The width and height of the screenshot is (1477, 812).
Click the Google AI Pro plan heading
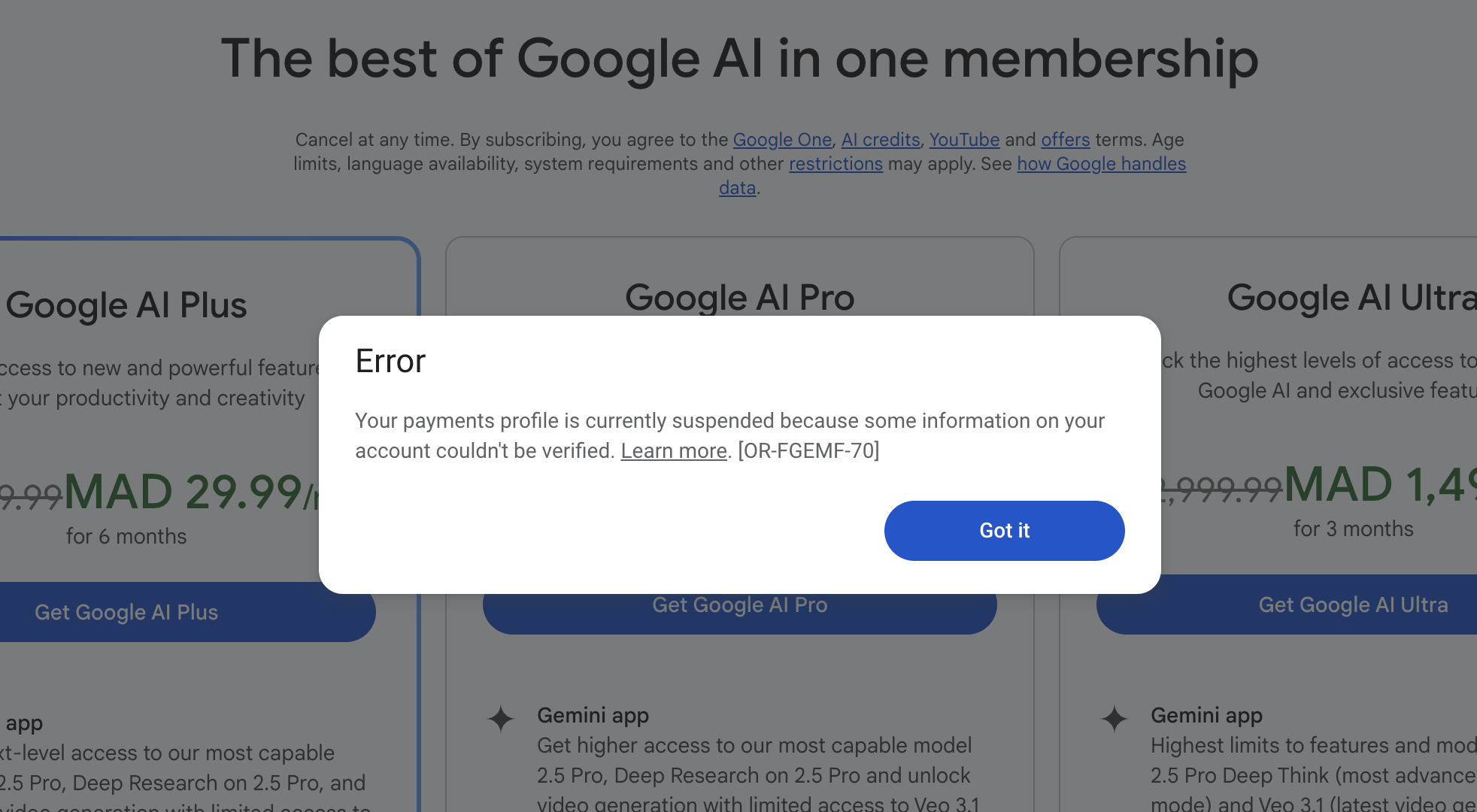click(x=739, y=298)
